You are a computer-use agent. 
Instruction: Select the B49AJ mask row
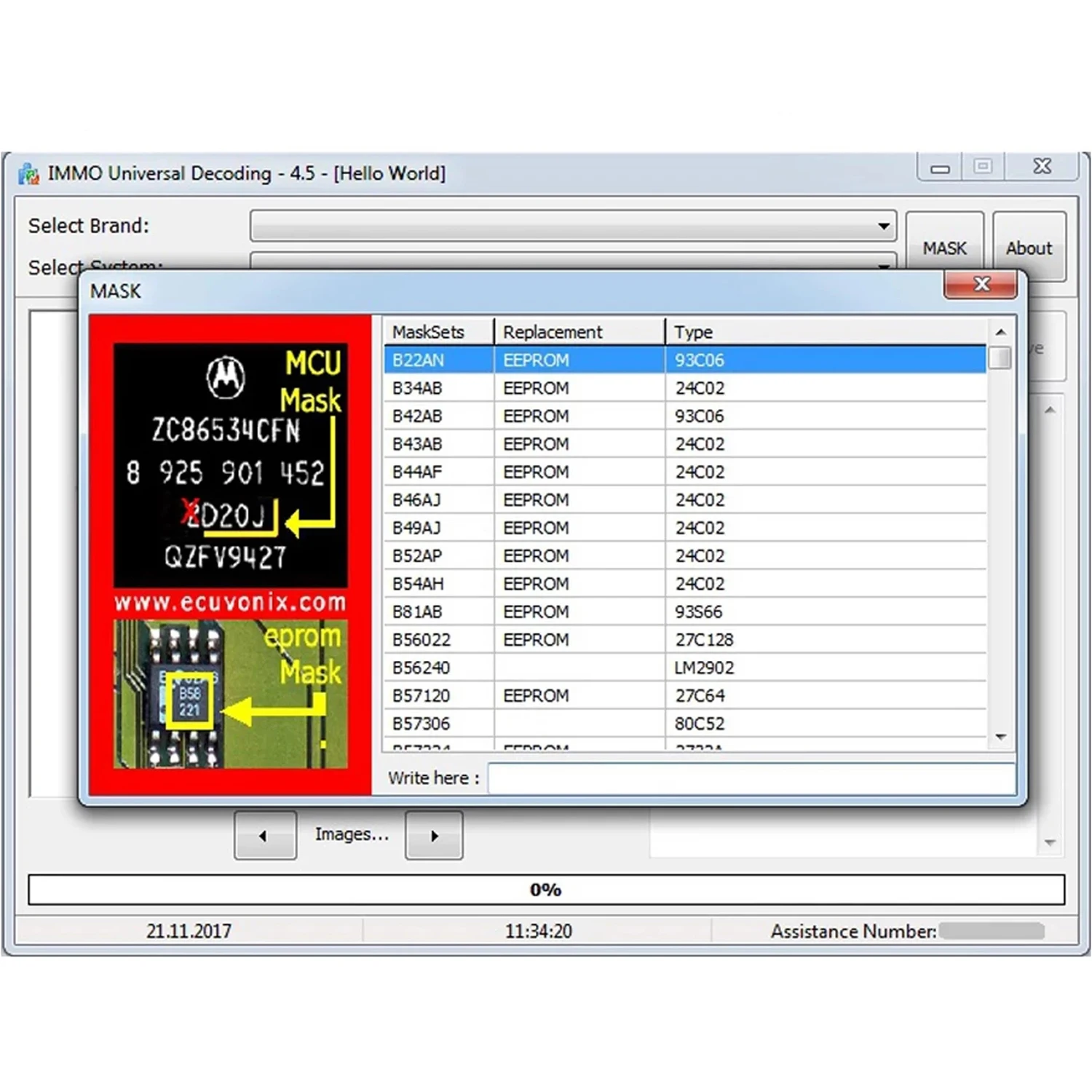pyautogui.click(x=685, y=528)
